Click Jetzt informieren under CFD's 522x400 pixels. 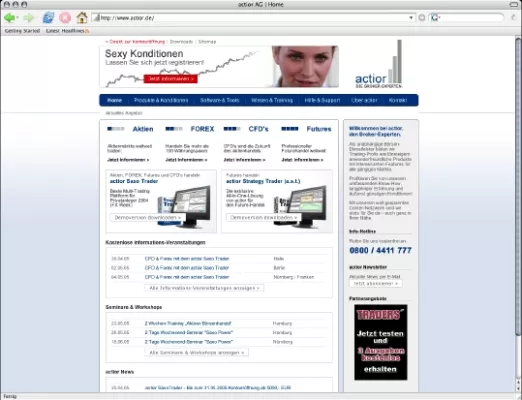coord(244,160)
